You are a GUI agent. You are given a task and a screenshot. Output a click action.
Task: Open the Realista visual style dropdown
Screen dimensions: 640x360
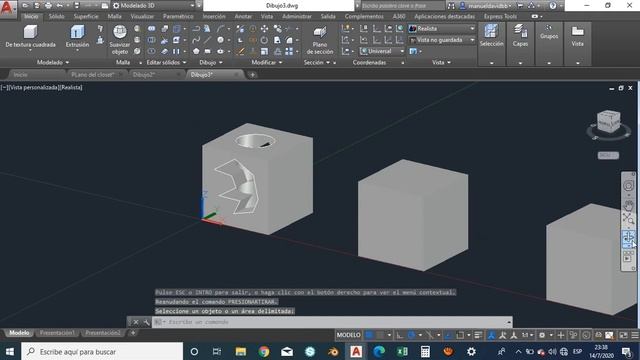442,29
